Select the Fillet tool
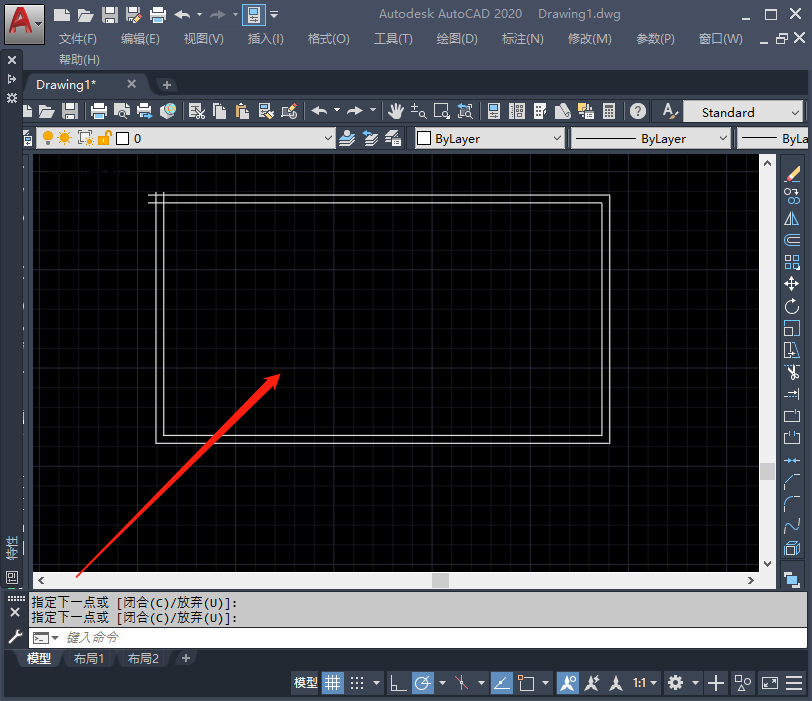Screen dimensions: 812x701 pos(792,503)
